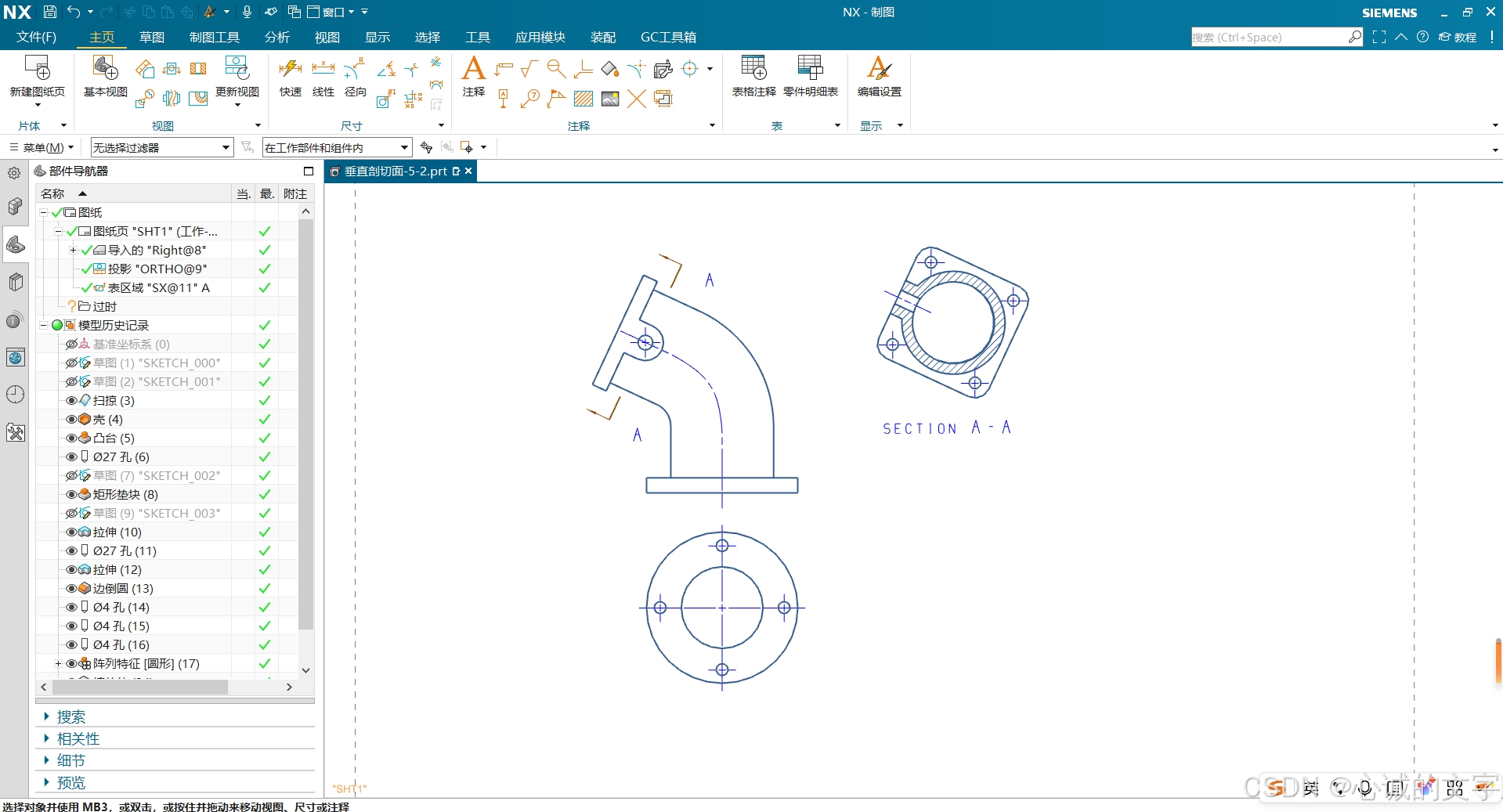Toggle visibility of 矩形垫块 (8)
The image size is (1503, 812).
click(71, 494)
